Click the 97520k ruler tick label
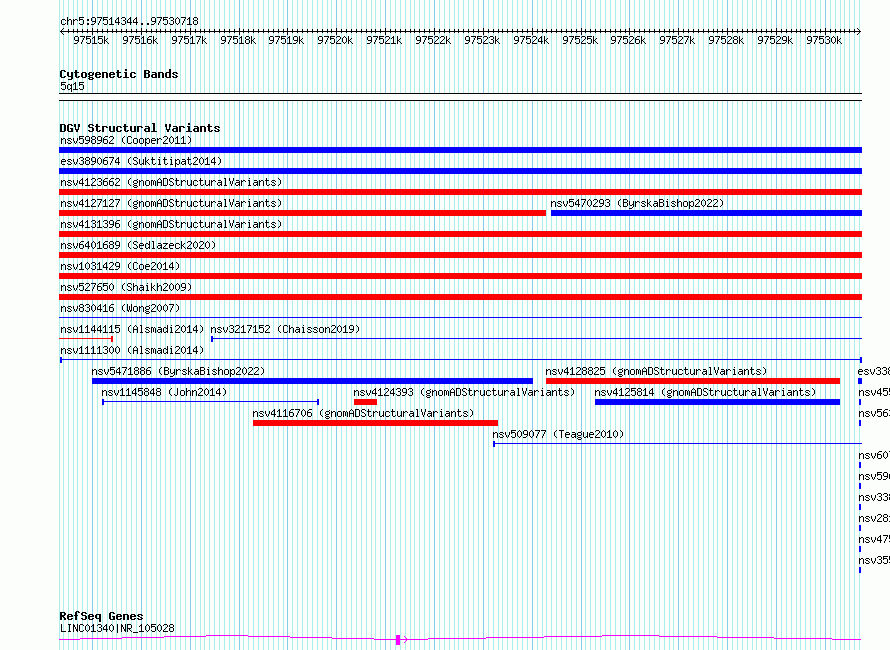Image resolution: width=890 pixels, height=650 pixels. click(x=335, y=40)
